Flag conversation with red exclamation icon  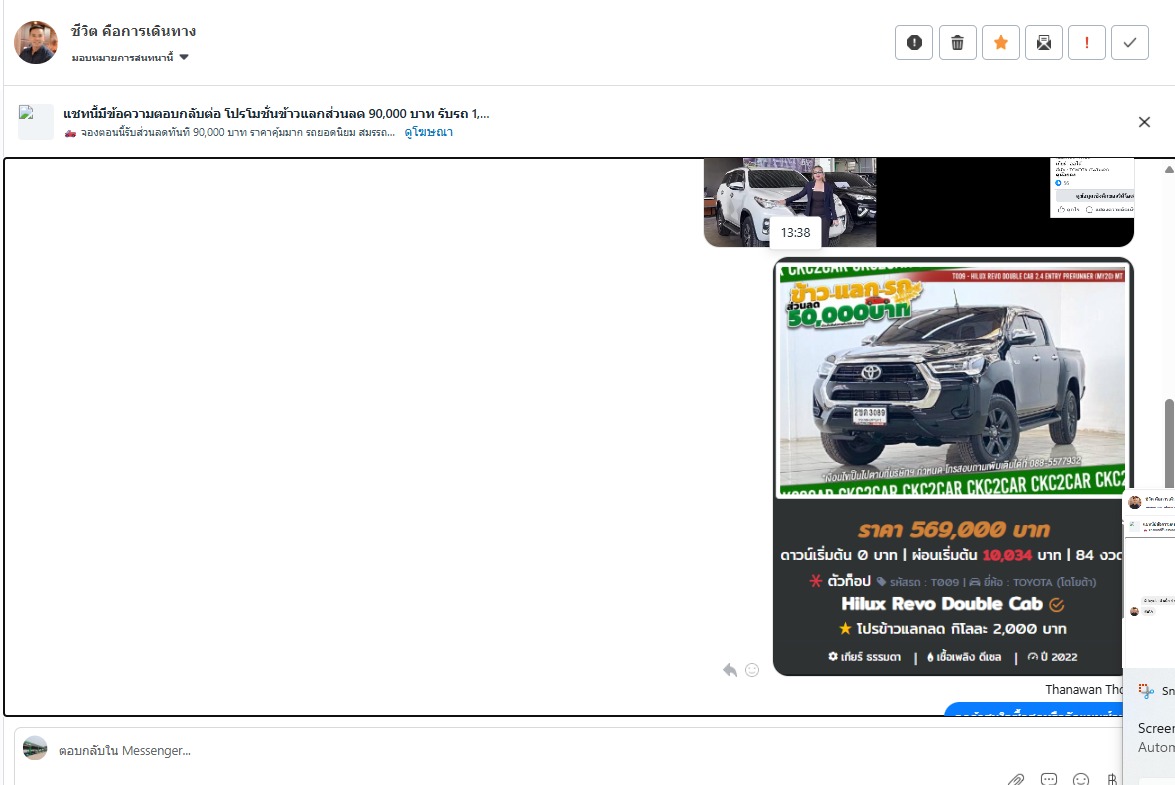coord(1087,43)
